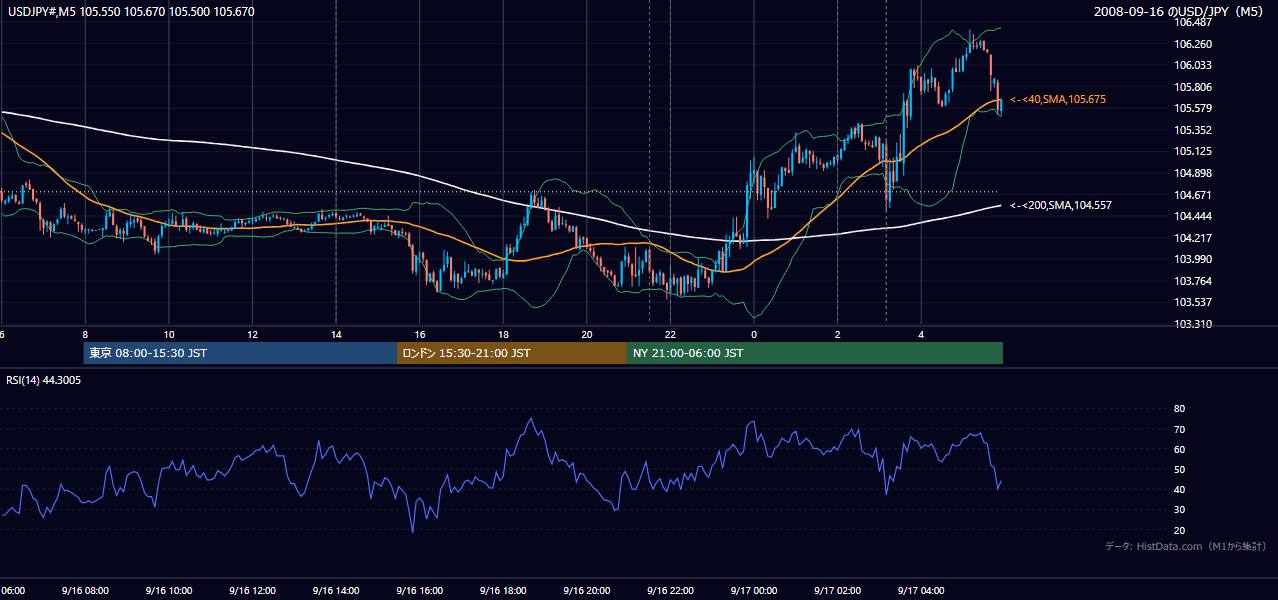1278x600 pixels.
Task: Click the 9/16 18:00 time axis label
Action: 502,591
